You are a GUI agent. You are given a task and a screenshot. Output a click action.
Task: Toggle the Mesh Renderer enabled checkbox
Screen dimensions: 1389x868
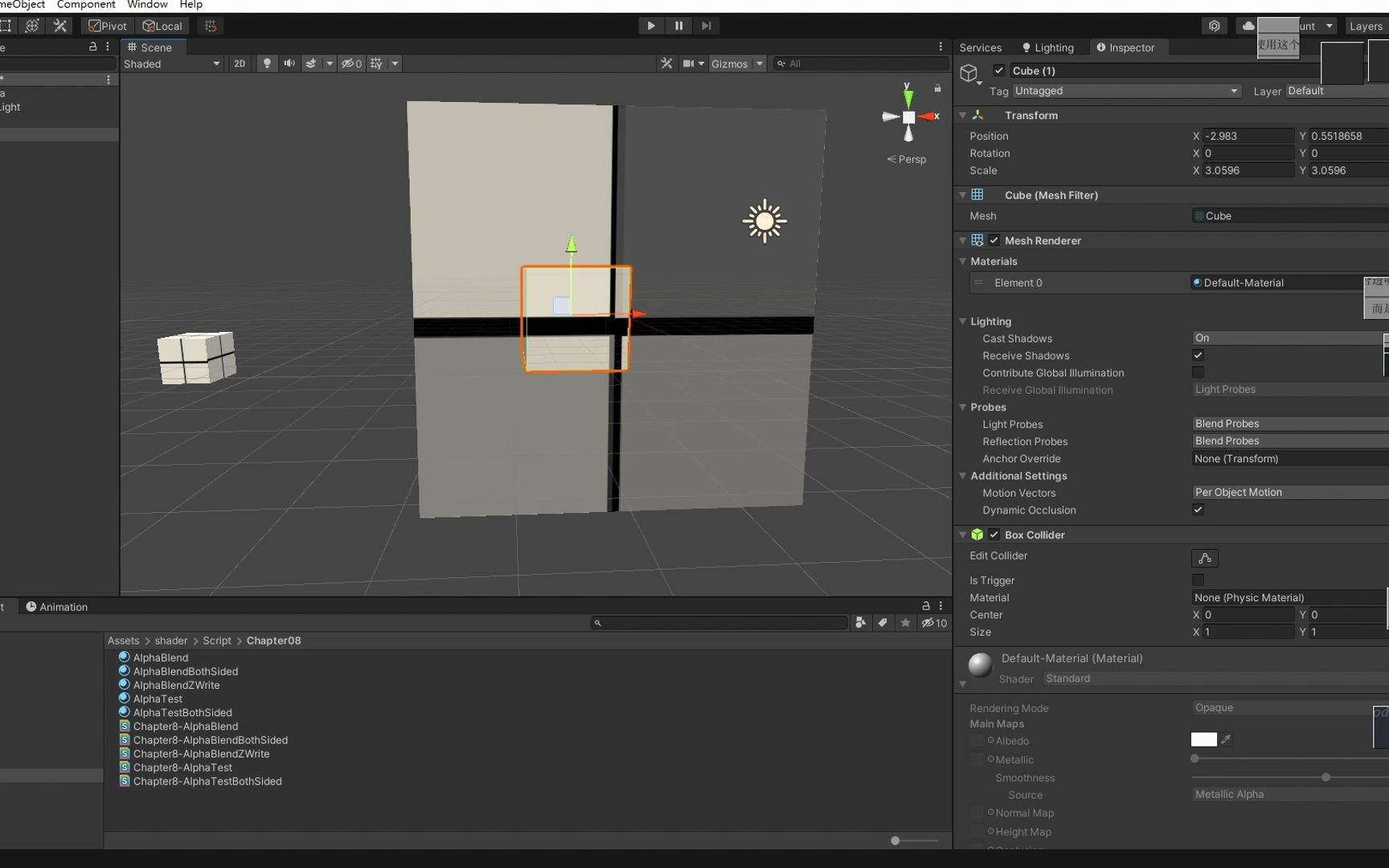click(994, 240)
